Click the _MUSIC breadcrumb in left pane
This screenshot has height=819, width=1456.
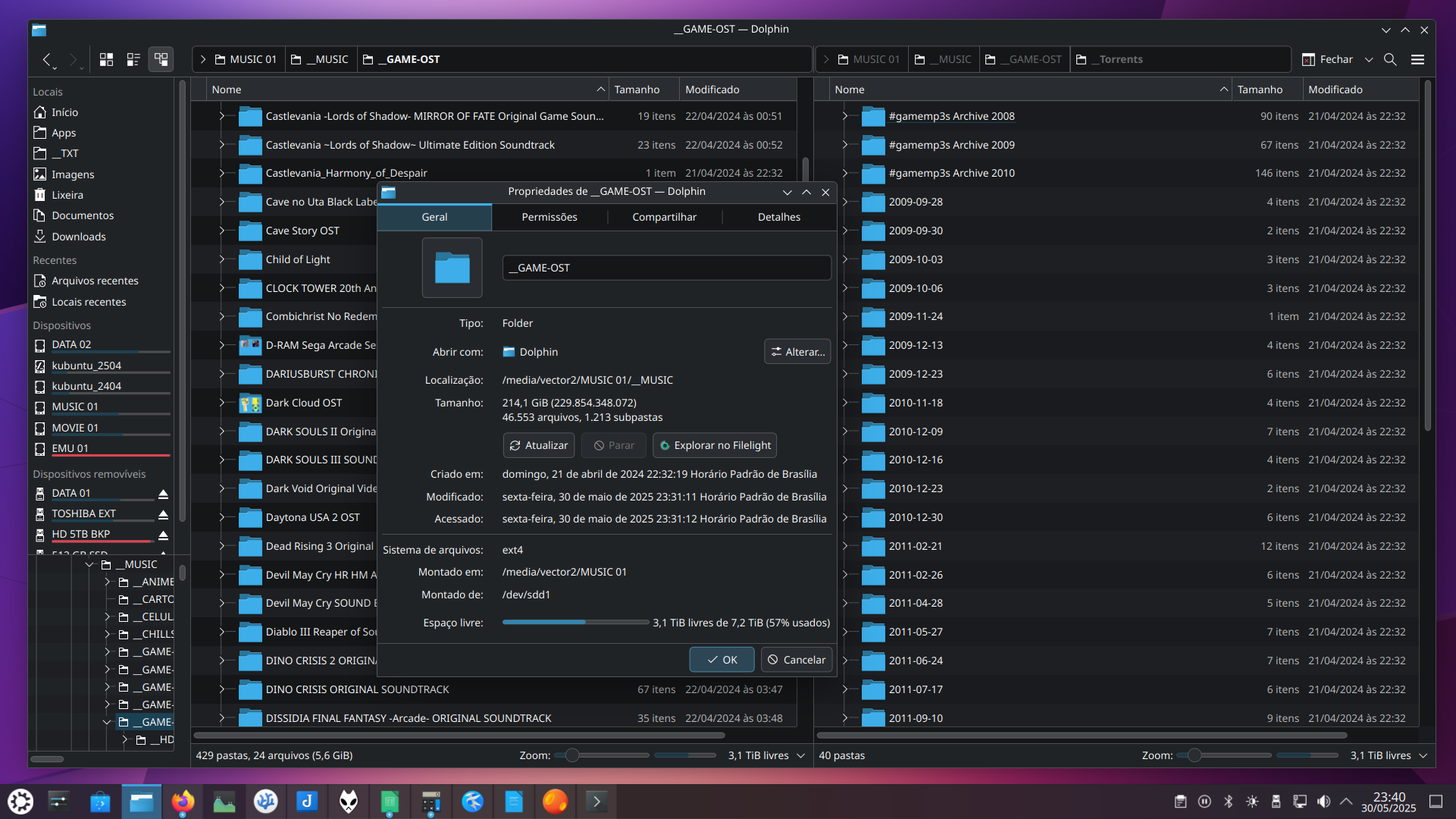click(x=320, y=59)
